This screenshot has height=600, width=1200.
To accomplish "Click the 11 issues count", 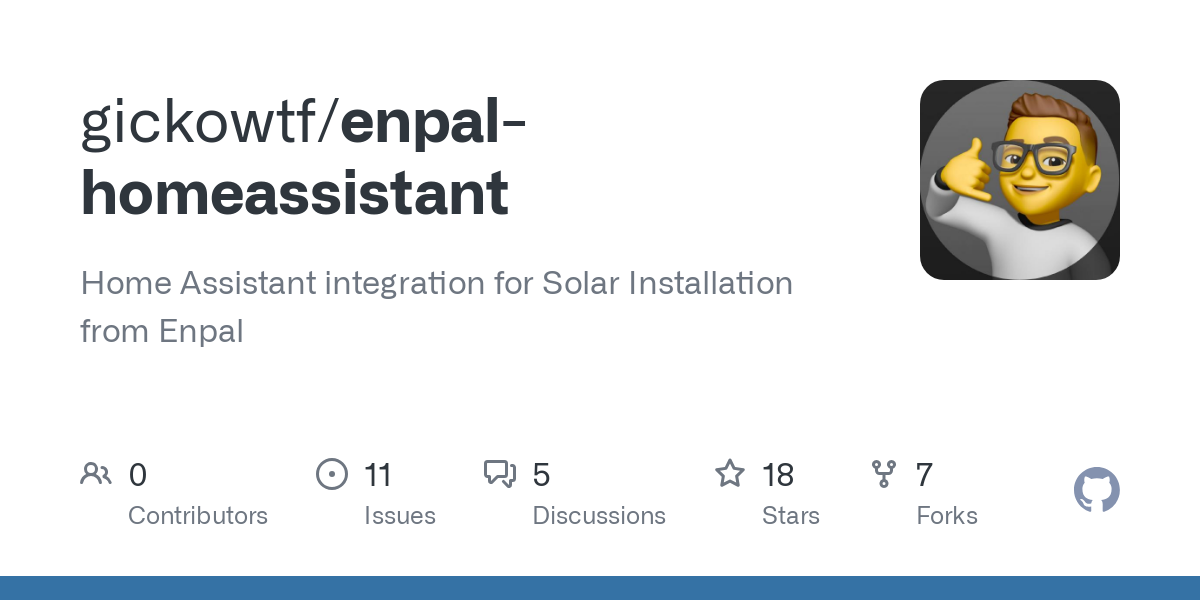I will 378,474.
